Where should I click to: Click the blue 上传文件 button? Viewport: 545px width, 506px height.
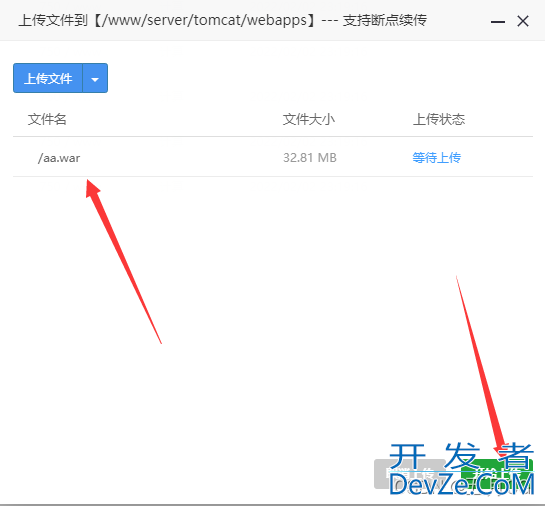coord(48,78)
